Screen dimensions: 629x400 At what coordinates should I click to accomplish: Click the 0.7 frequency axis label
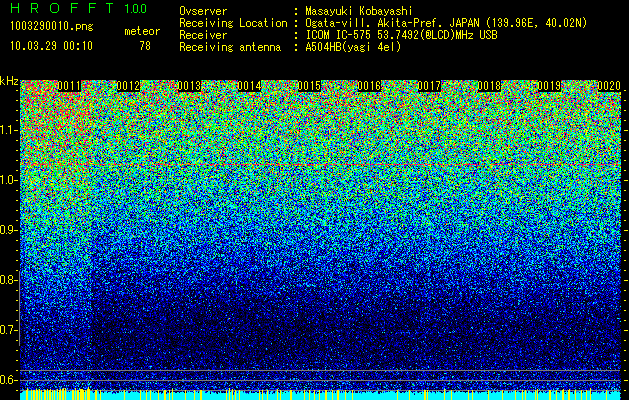click(x=7, y=330)
